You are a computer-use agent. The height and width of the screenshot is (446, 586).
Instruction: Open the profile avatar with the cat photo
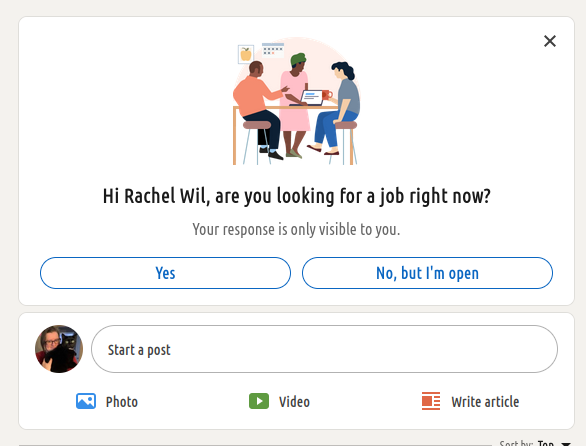pos(59,349)
